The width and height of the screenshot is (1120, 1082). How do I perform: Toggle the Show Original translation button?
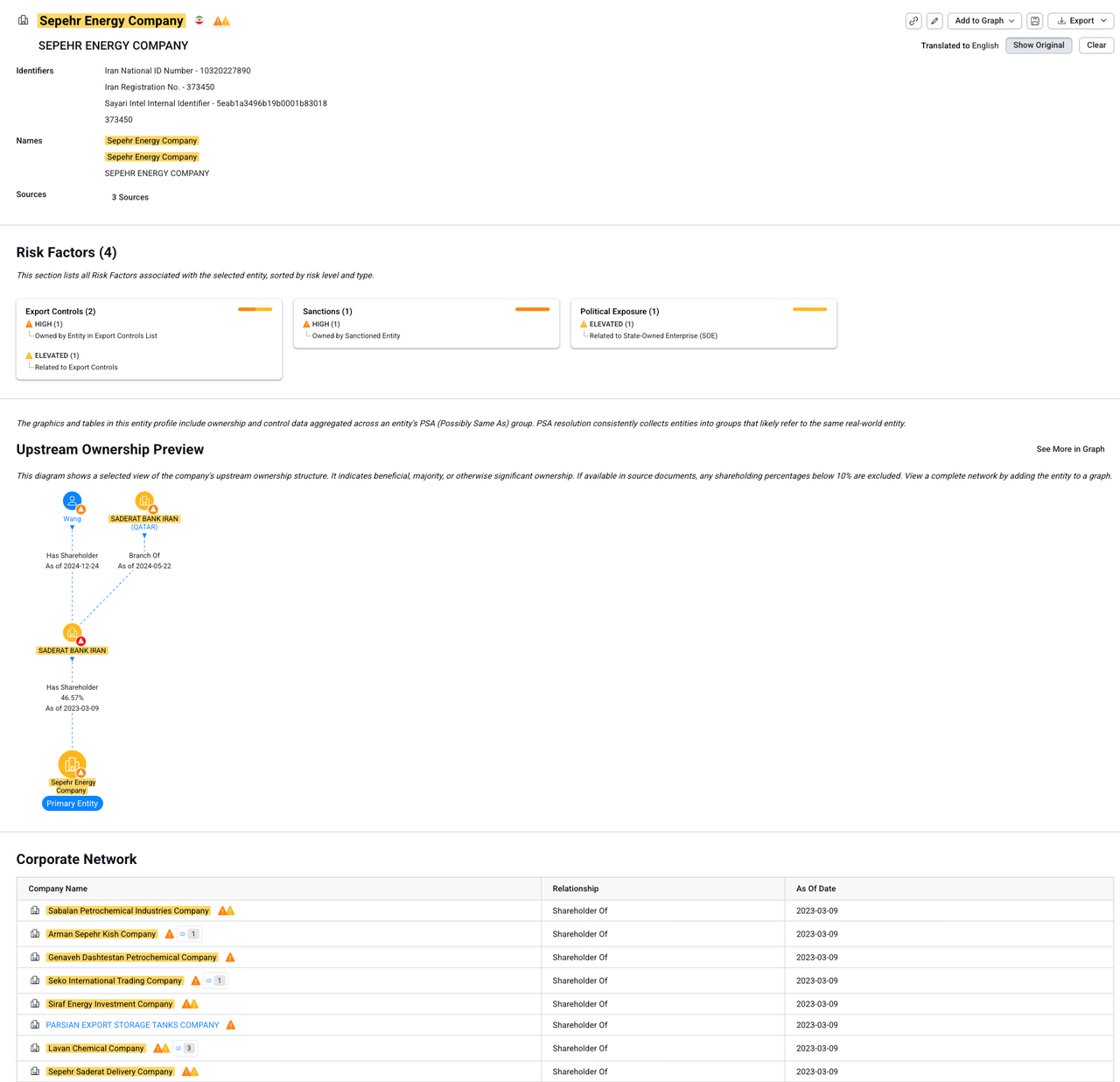1039,46
